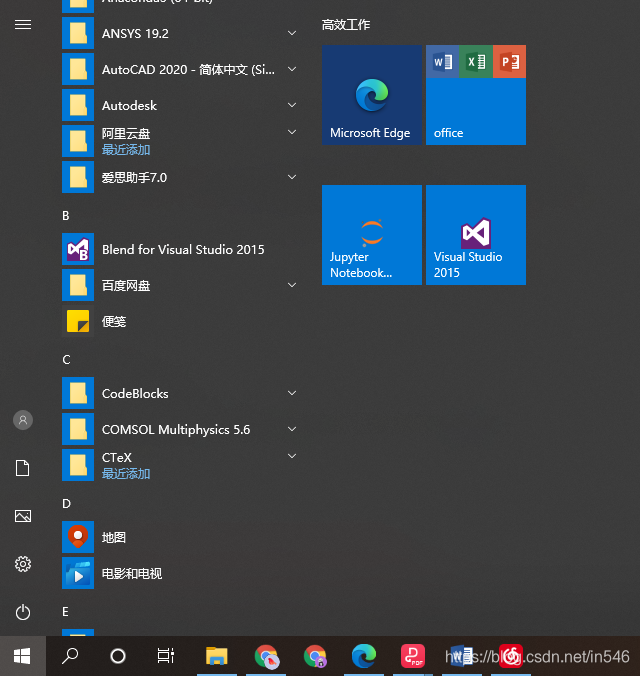Expand the 百度网盘 folder chevron
This screenshot has width=640, height=676.
pyautogui.click(x=292, y=285)
